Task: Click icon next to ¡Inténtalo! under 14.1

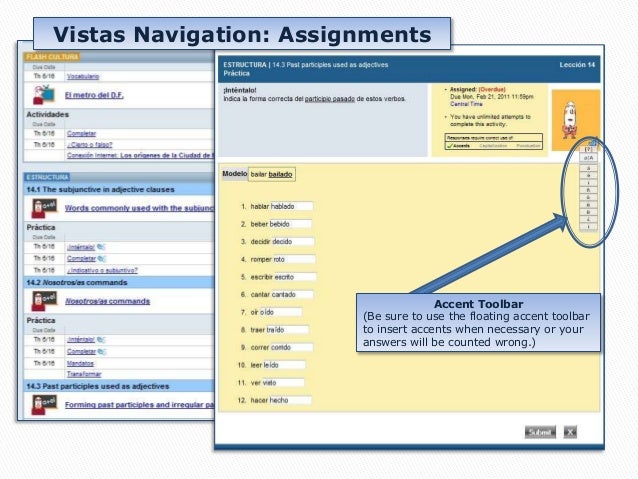Action: (x=101, y=247)
